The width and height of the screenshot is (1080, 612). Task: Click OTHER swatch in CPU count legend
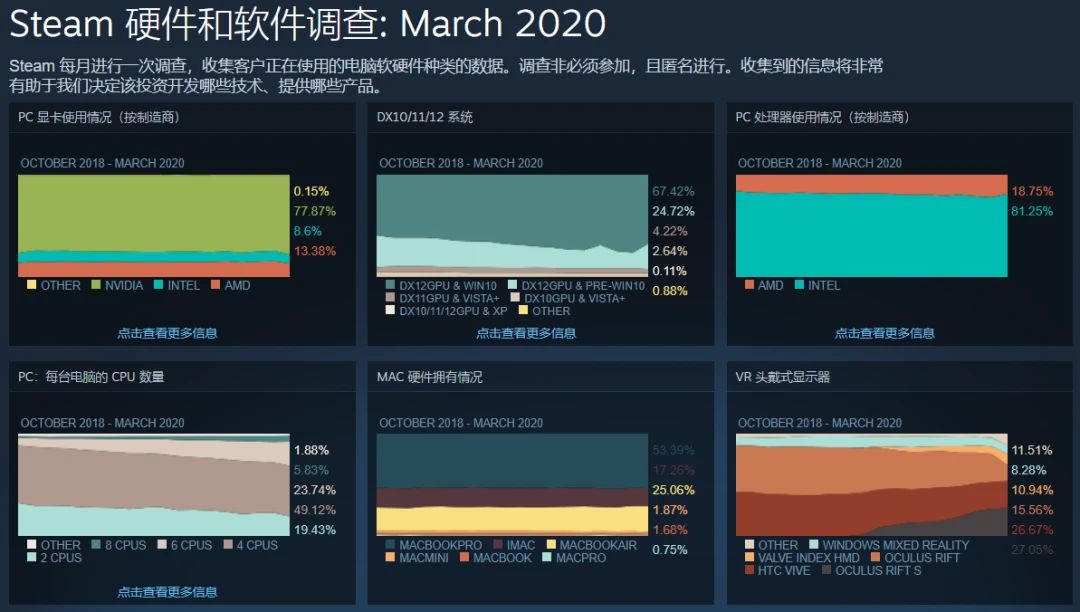(32, 545)
